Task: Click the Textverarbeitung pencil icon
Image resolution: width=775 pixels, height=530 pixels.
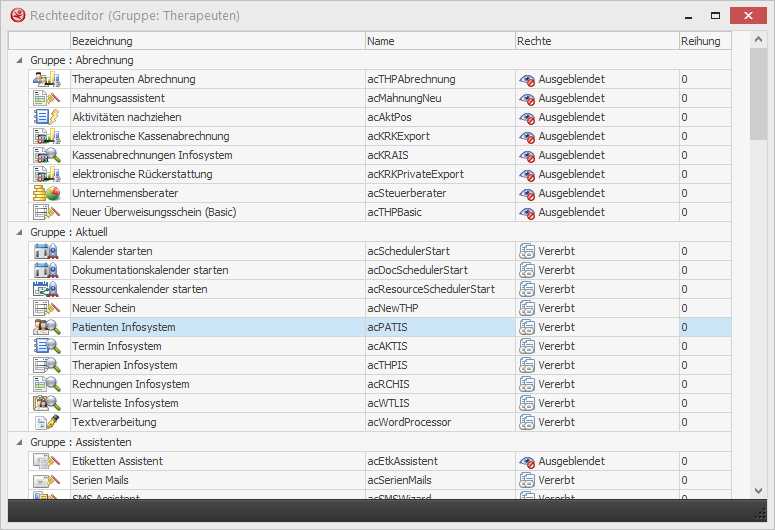Action: (x=47, y=422)
